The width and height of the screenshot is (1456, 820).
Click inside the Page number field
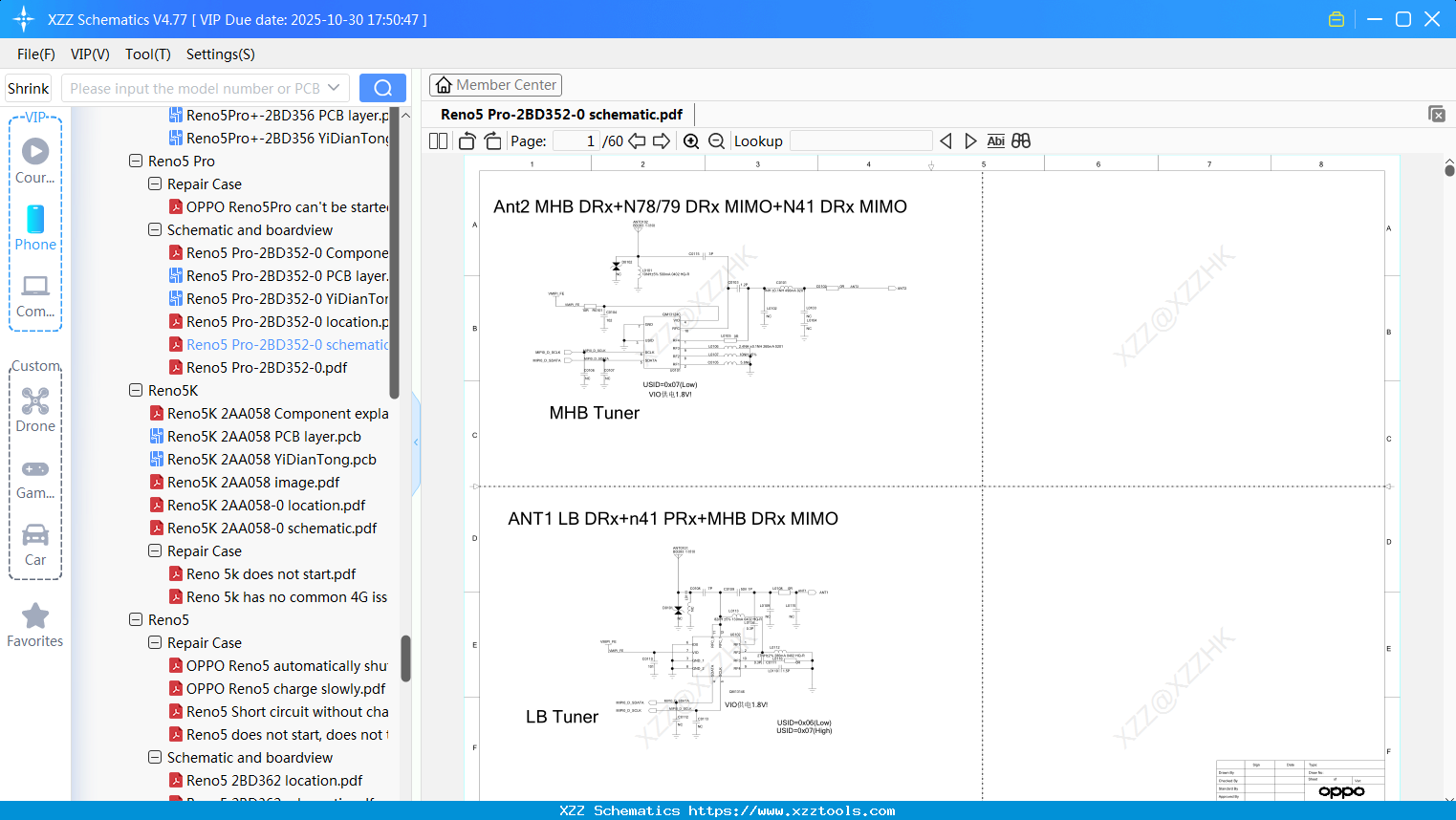point(574,140)
